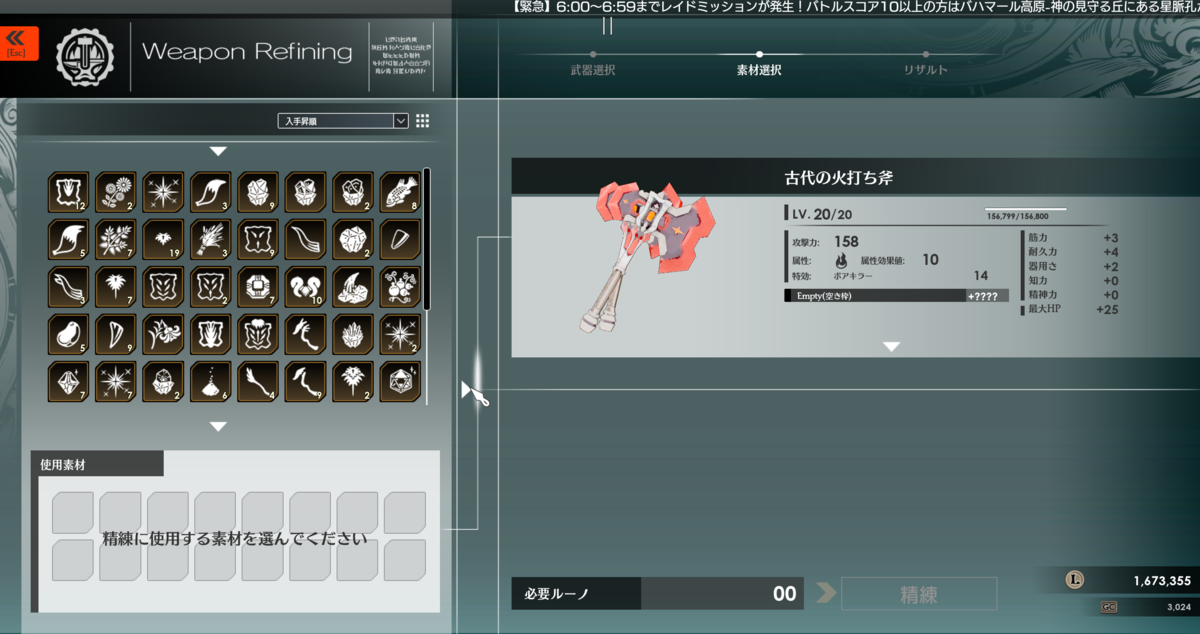Page up using arrow above material grid
Image resolution: width=1200 pixels, height=634 pixels.
(218, 151)
